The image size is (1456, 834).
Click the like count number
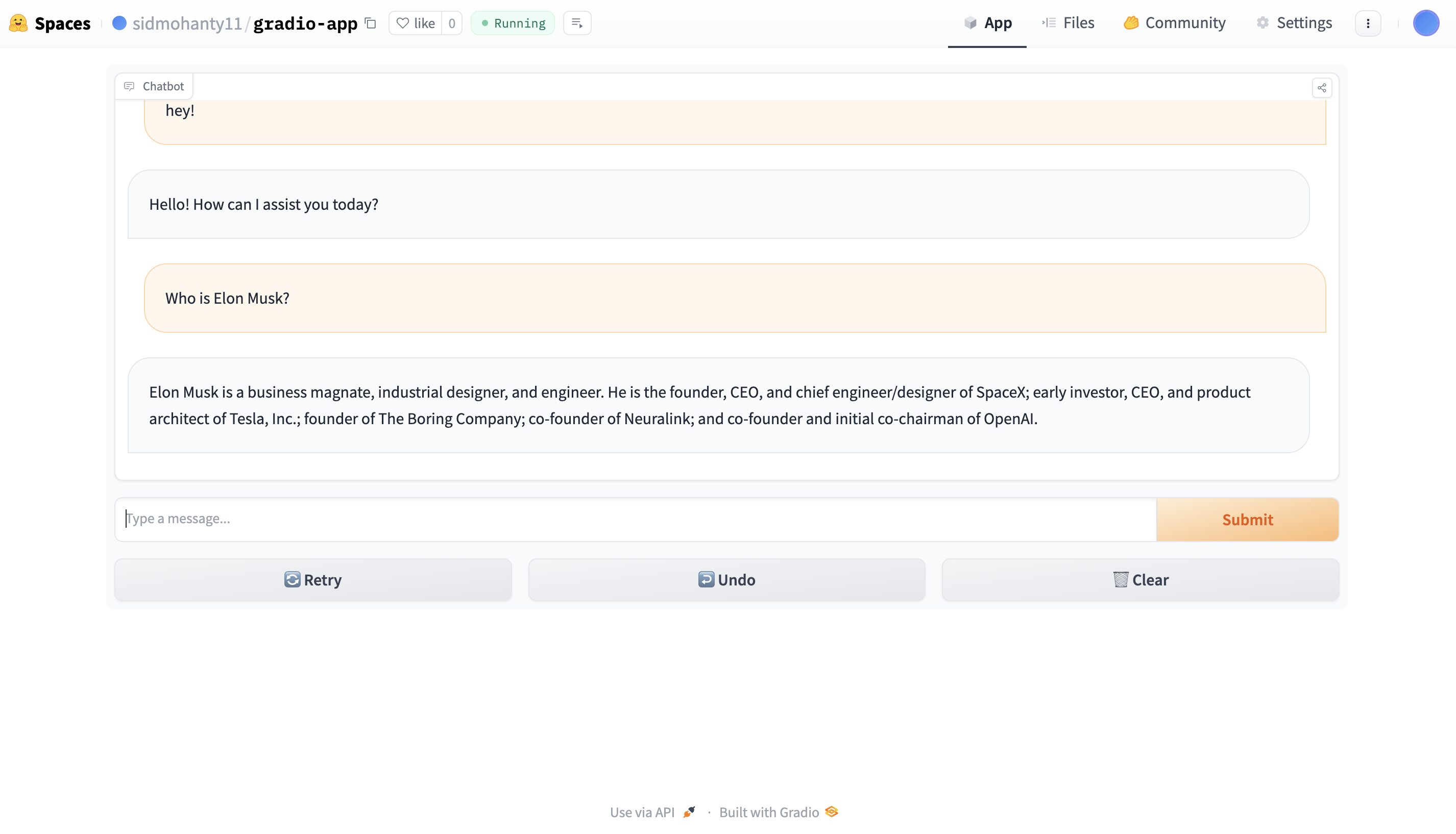tap(452, 23)
